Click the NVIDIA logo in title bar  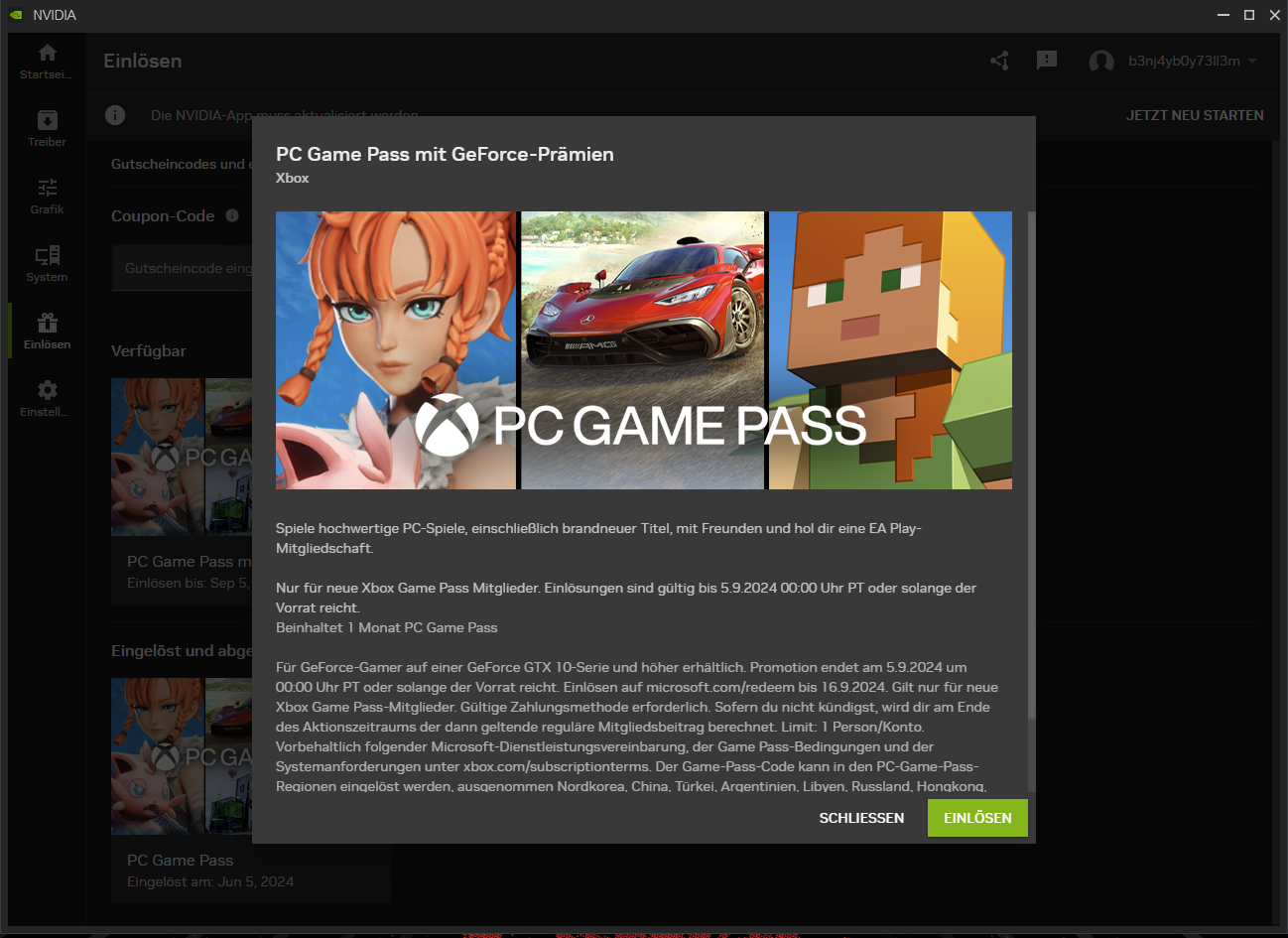pos(16,15)
